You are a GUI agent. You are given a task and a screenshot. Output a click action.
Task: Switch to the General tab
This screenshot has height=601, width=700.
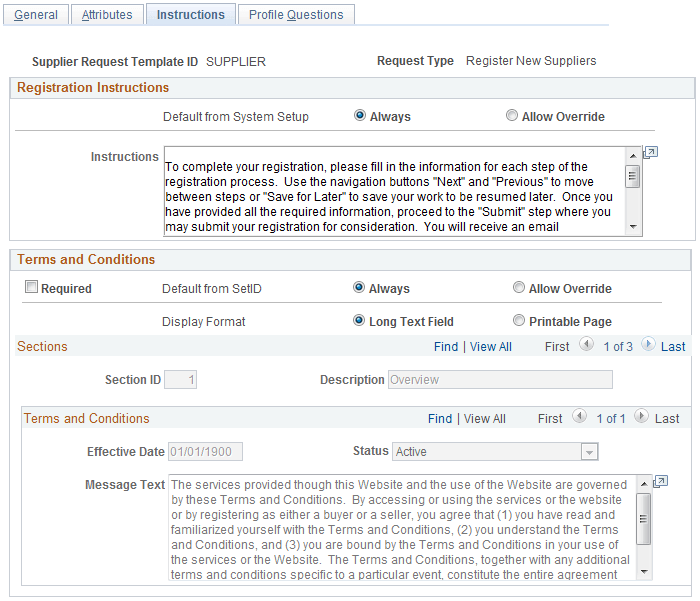pyautogui.click(x=36, y=14)
